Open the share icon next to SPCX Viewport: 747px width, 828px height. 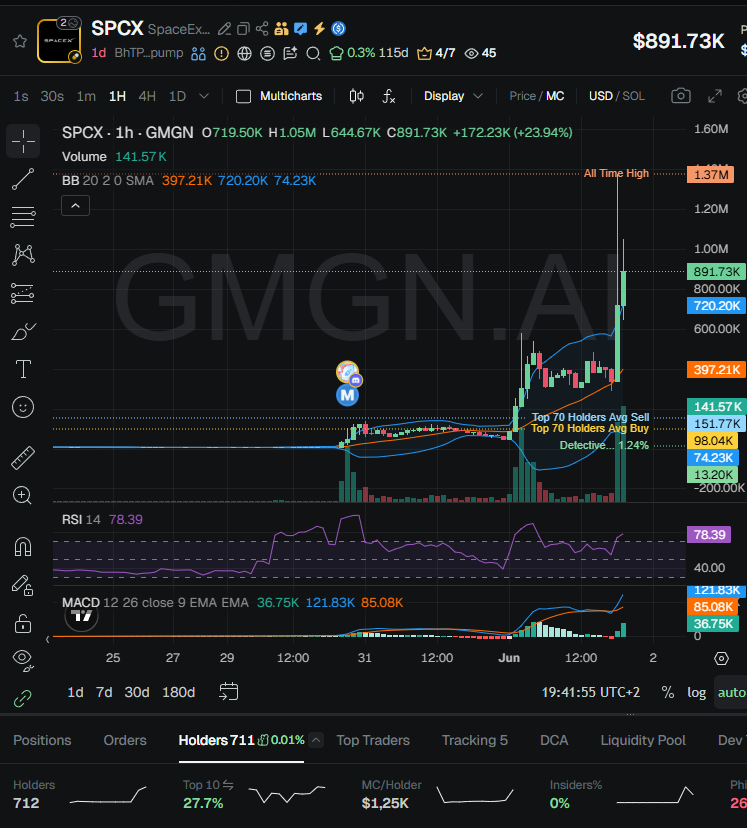point(262,29)
